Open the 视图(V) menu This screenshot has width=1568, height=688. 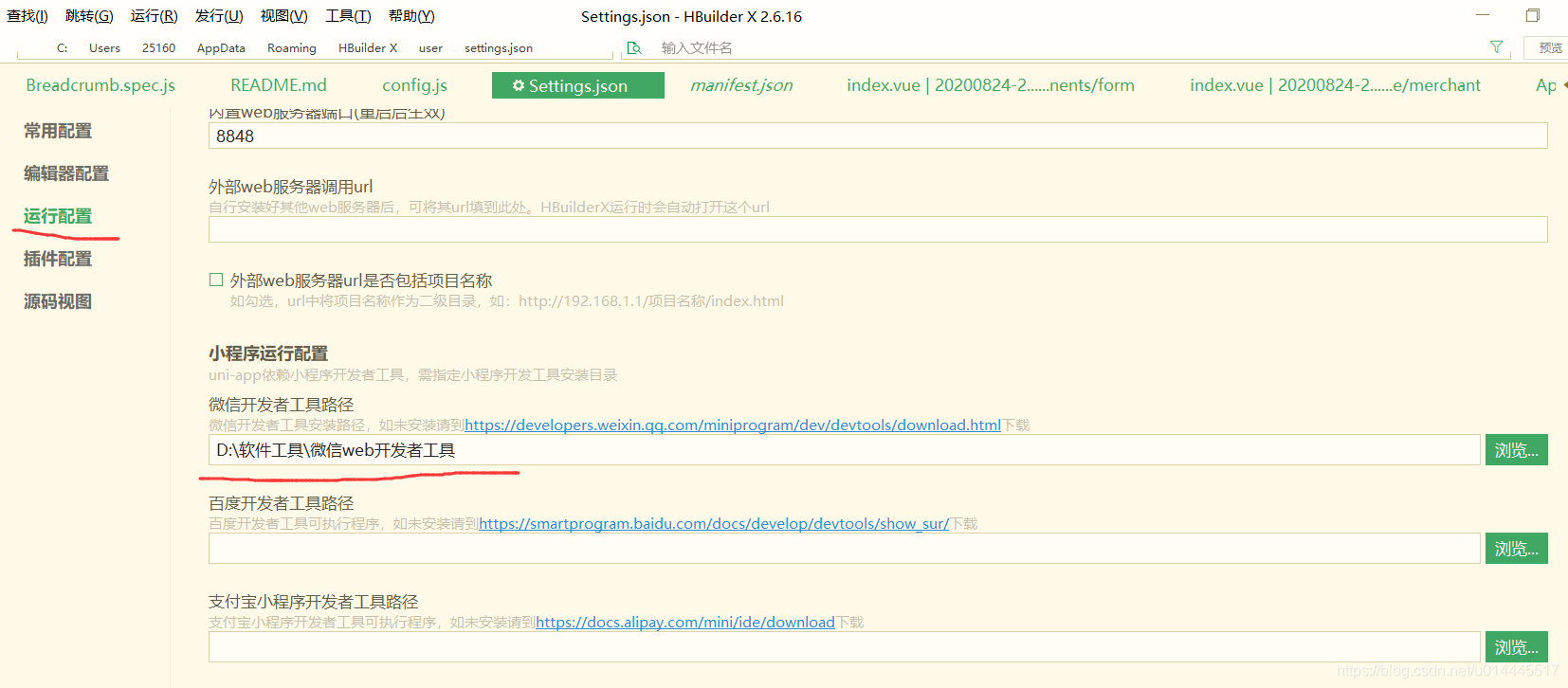coord(284,16)
